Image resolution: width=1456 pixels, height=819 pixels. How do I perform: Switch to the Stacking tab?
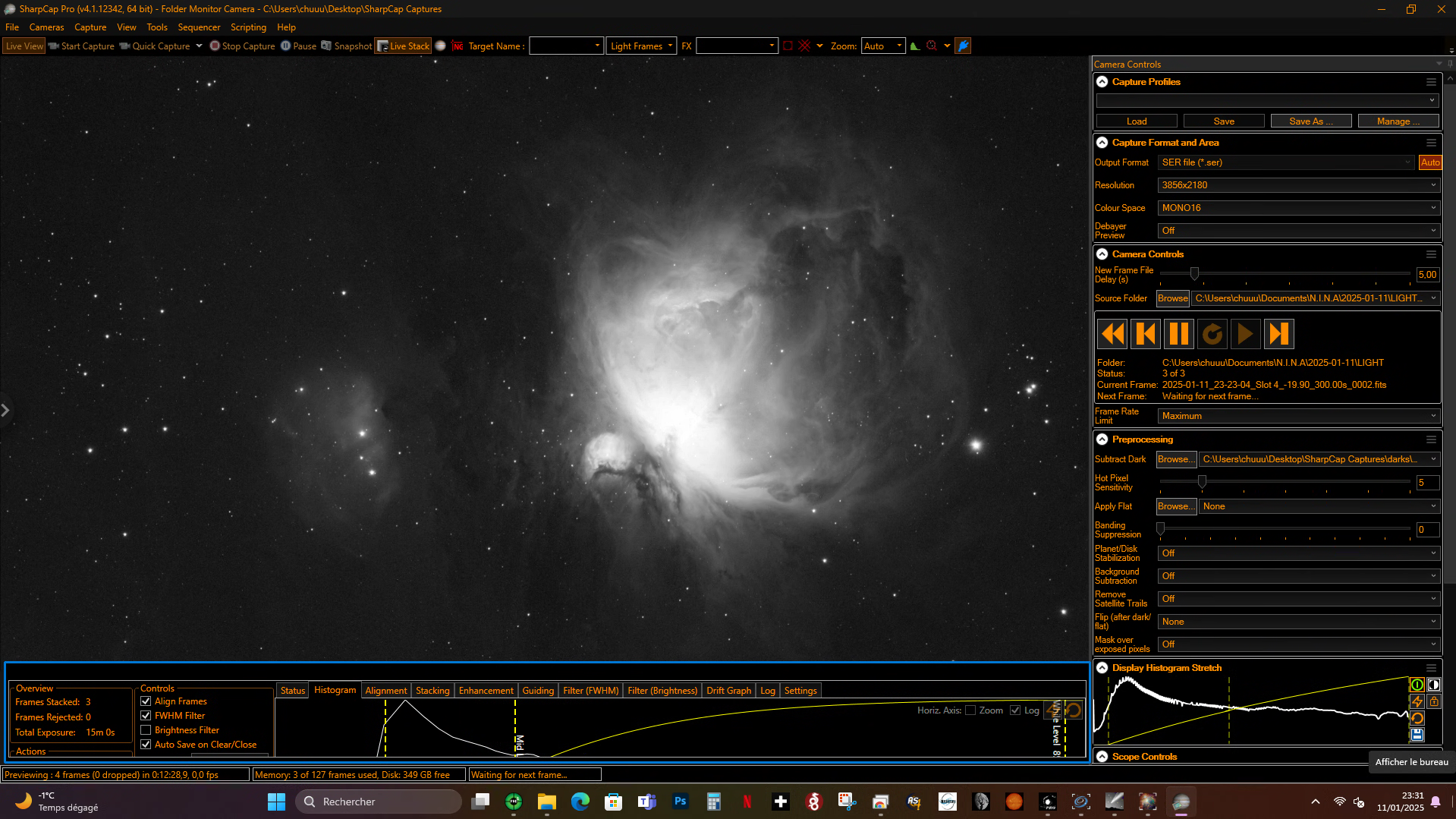(x=432, y=691)
